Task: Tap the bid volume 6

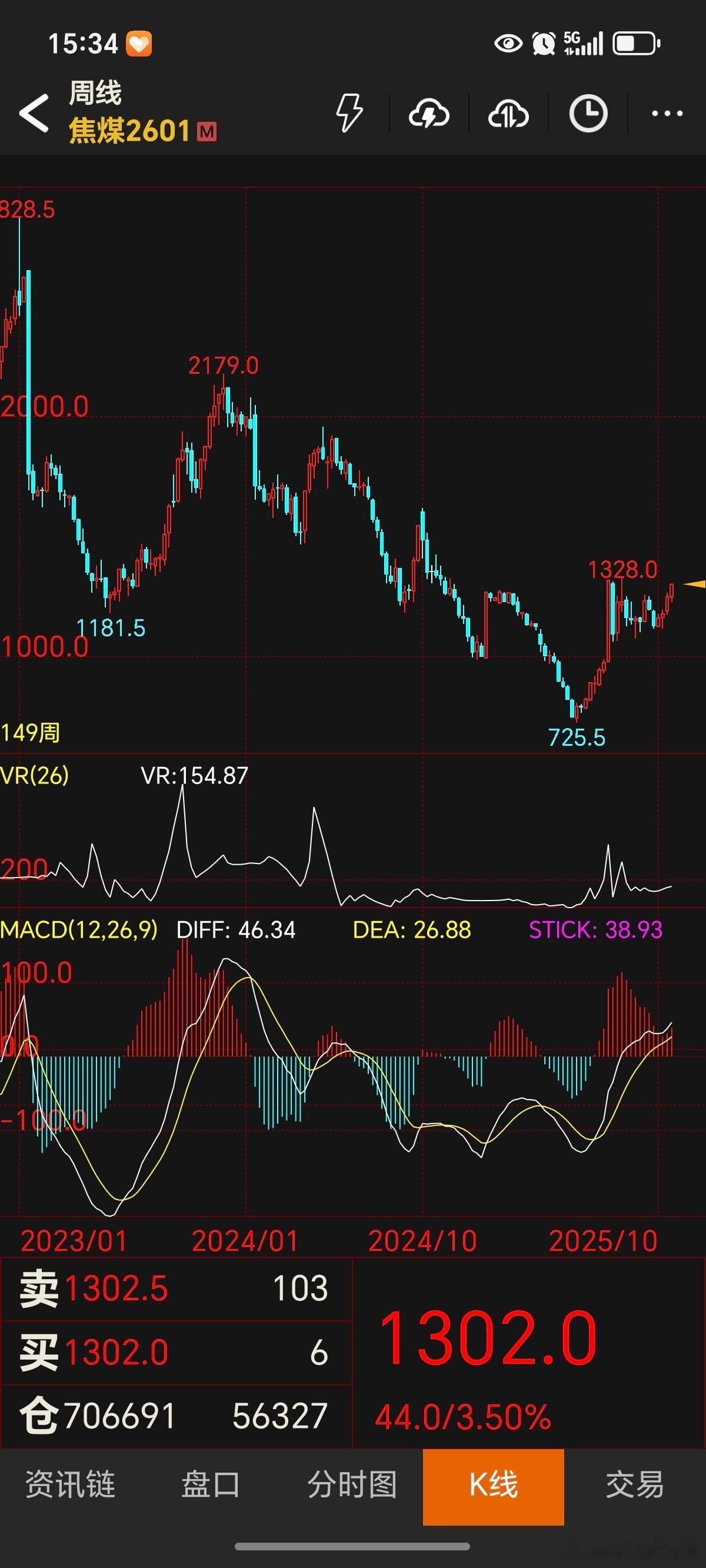Action: (319, 1353)
